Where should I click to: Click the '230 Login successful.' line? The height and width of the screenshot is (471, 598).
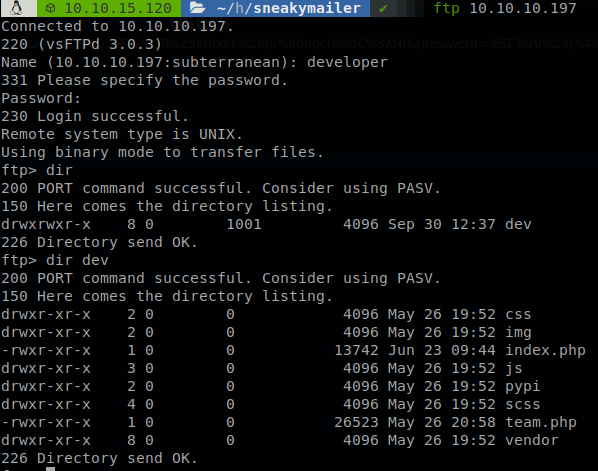pyautogui.click(x=95, y=116)
